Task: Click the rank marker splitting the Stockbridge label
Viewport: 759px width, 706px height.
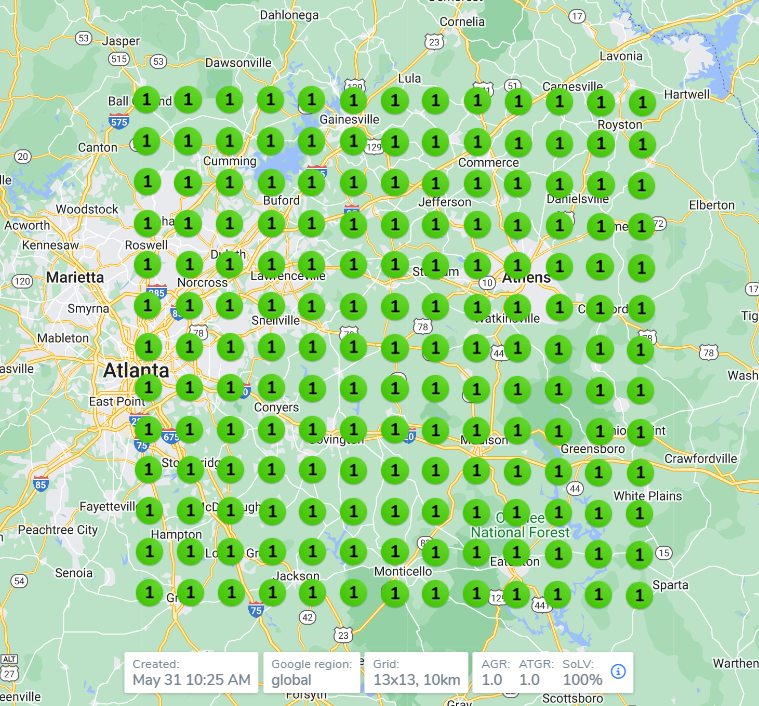Action: (190, 469)
